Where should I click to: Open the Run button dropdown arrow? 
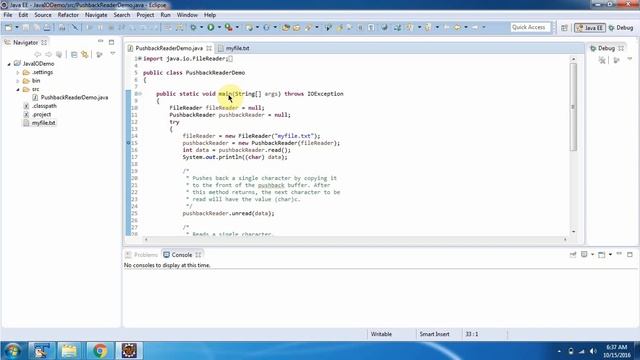point(219,27)
